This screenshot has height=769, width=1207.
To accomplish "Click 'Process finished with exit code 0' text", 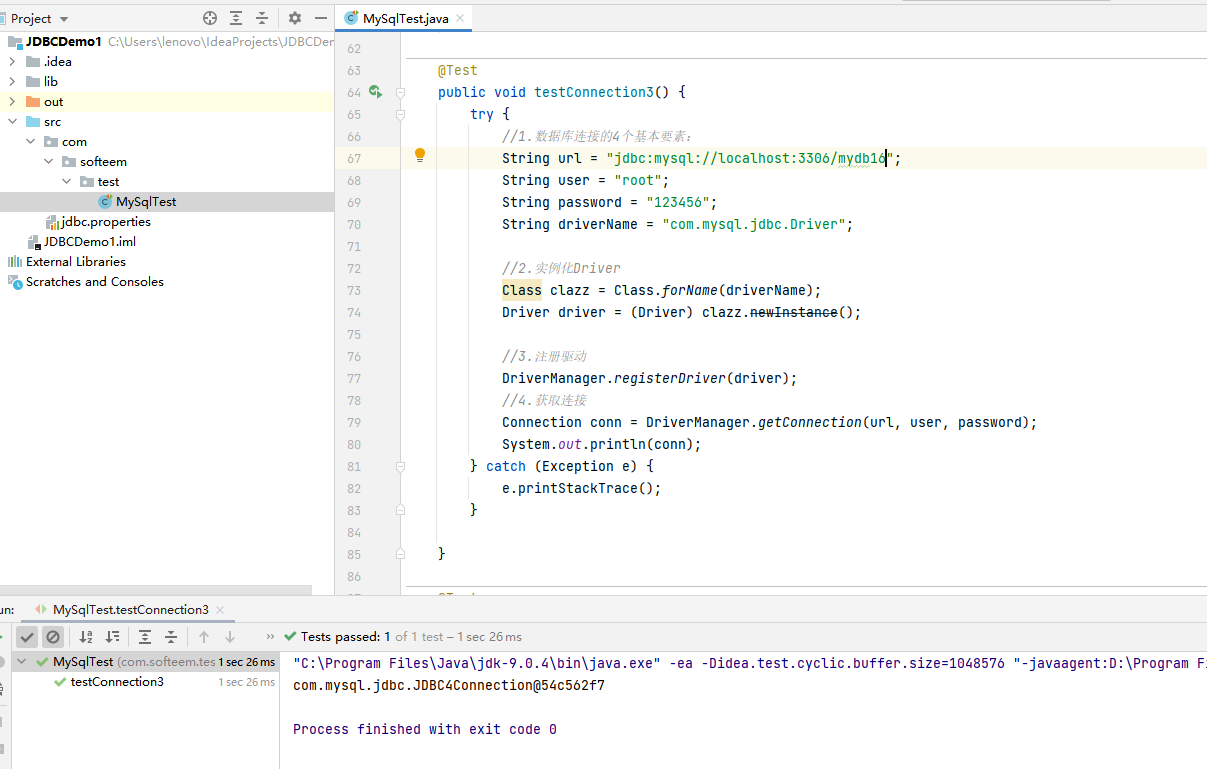I will pyautogui.click(x=425, y=729).
